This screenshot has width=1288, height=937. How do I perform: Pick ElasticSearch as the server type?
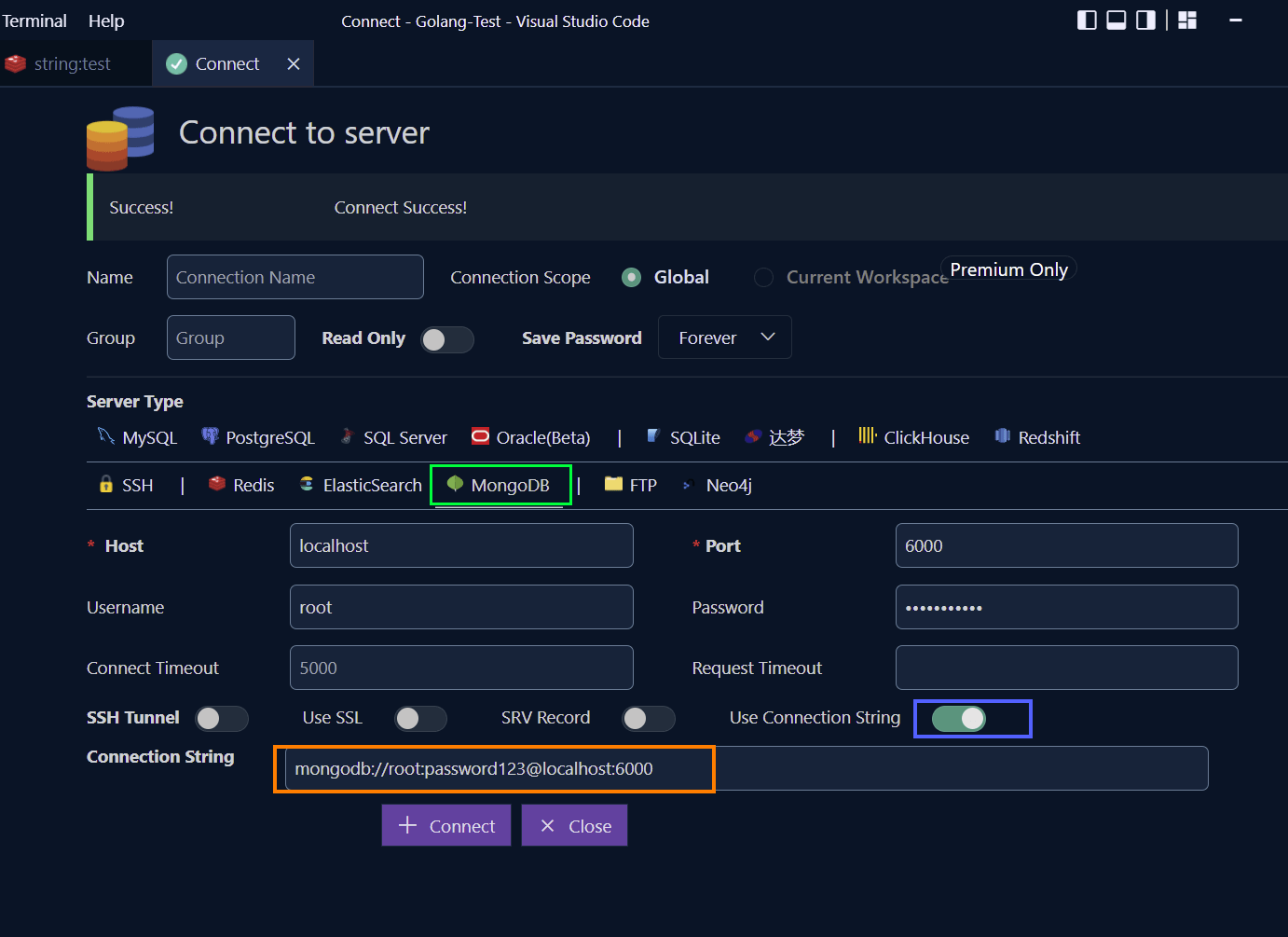pyautogui.click(x=371, y=485)
